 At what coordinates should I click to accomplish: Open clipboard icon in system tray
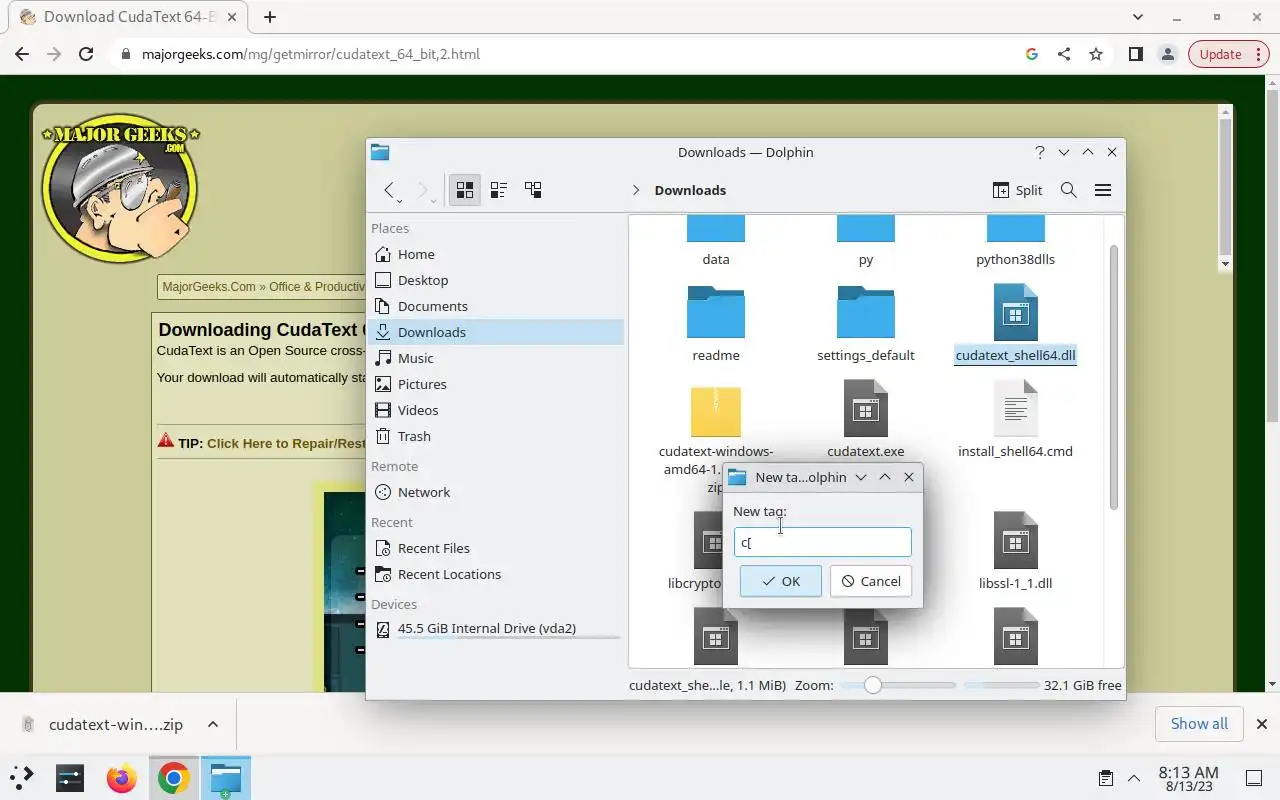tap(1106, 778)
